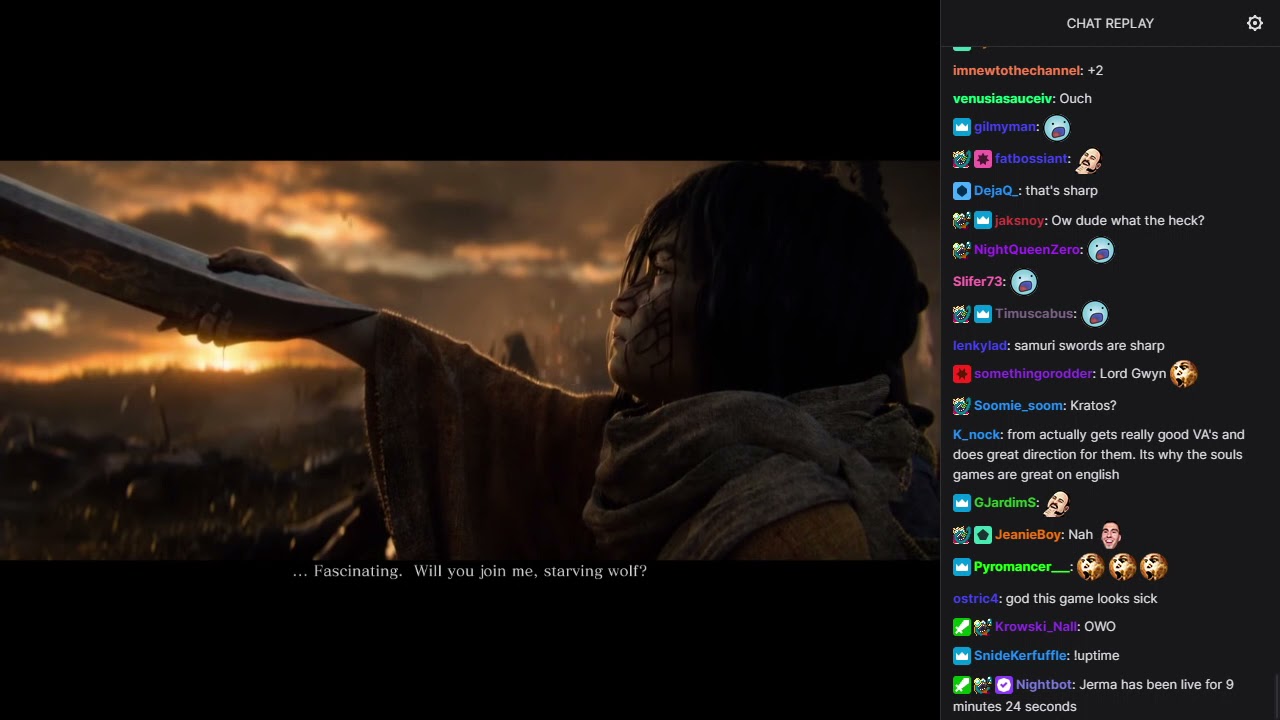Click the video player showing the sword cutscene
Image resolution: width=1280 pixels, height=720 pixels.
pyautogui.click(x=470, y=360)
